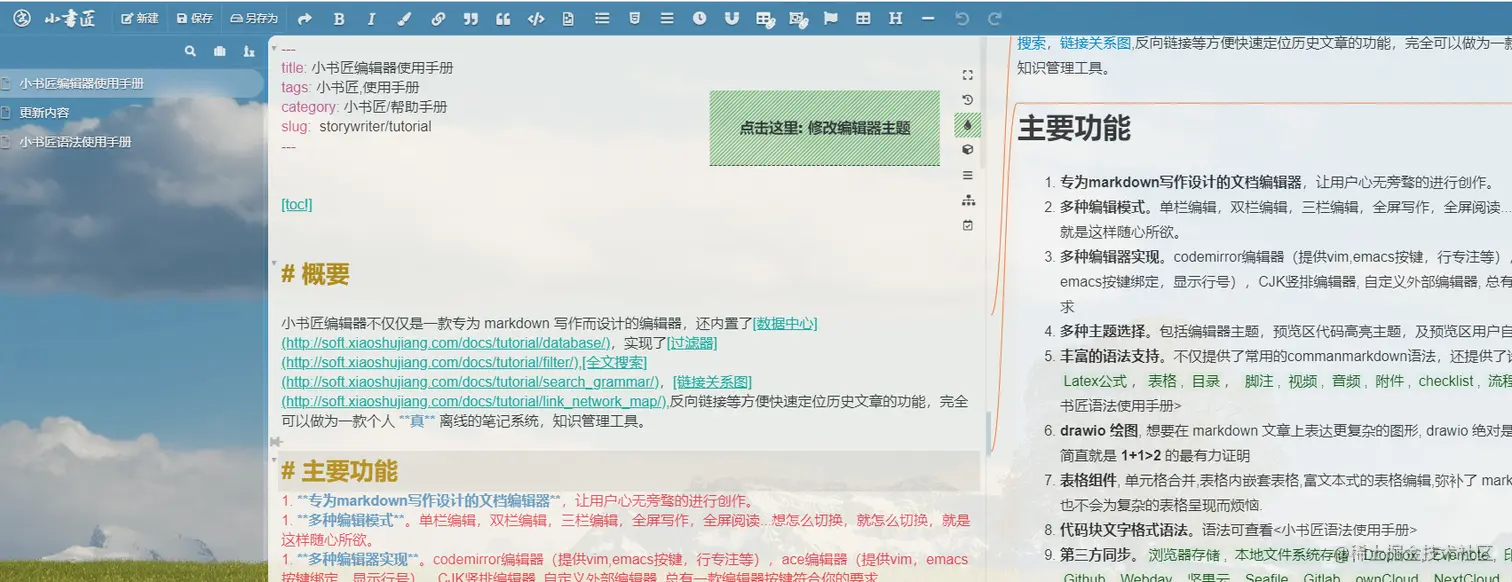
Task: Open editor theme via droplet icon
Action: coord(967,125)
